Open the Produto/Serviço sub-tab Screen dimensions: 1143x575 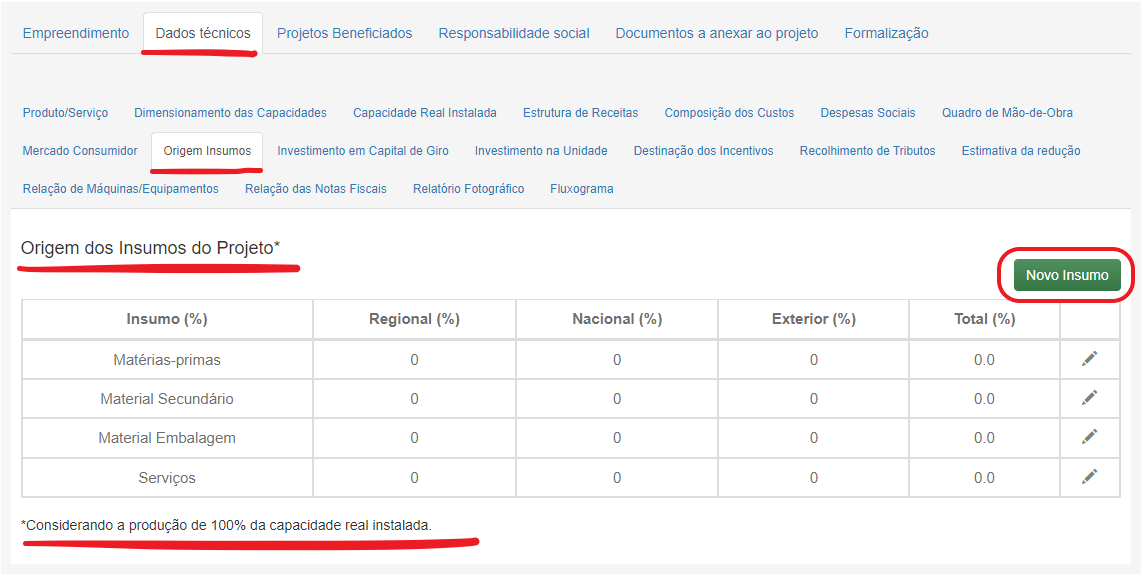click(x=66, y=113)
